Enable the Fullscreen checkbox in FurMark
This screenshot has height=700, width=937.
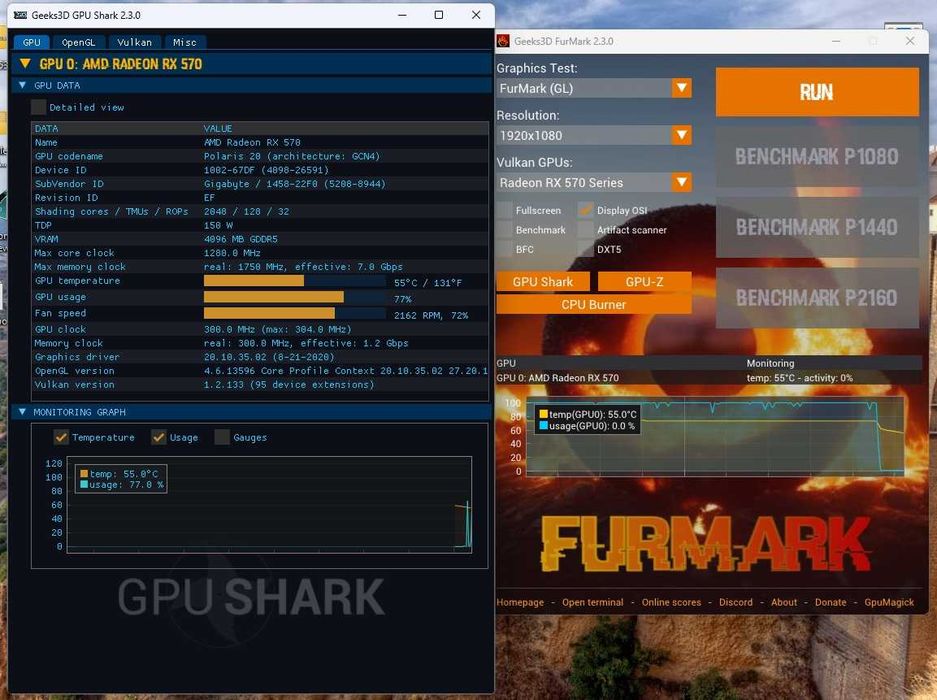click(x=505, y=210)
